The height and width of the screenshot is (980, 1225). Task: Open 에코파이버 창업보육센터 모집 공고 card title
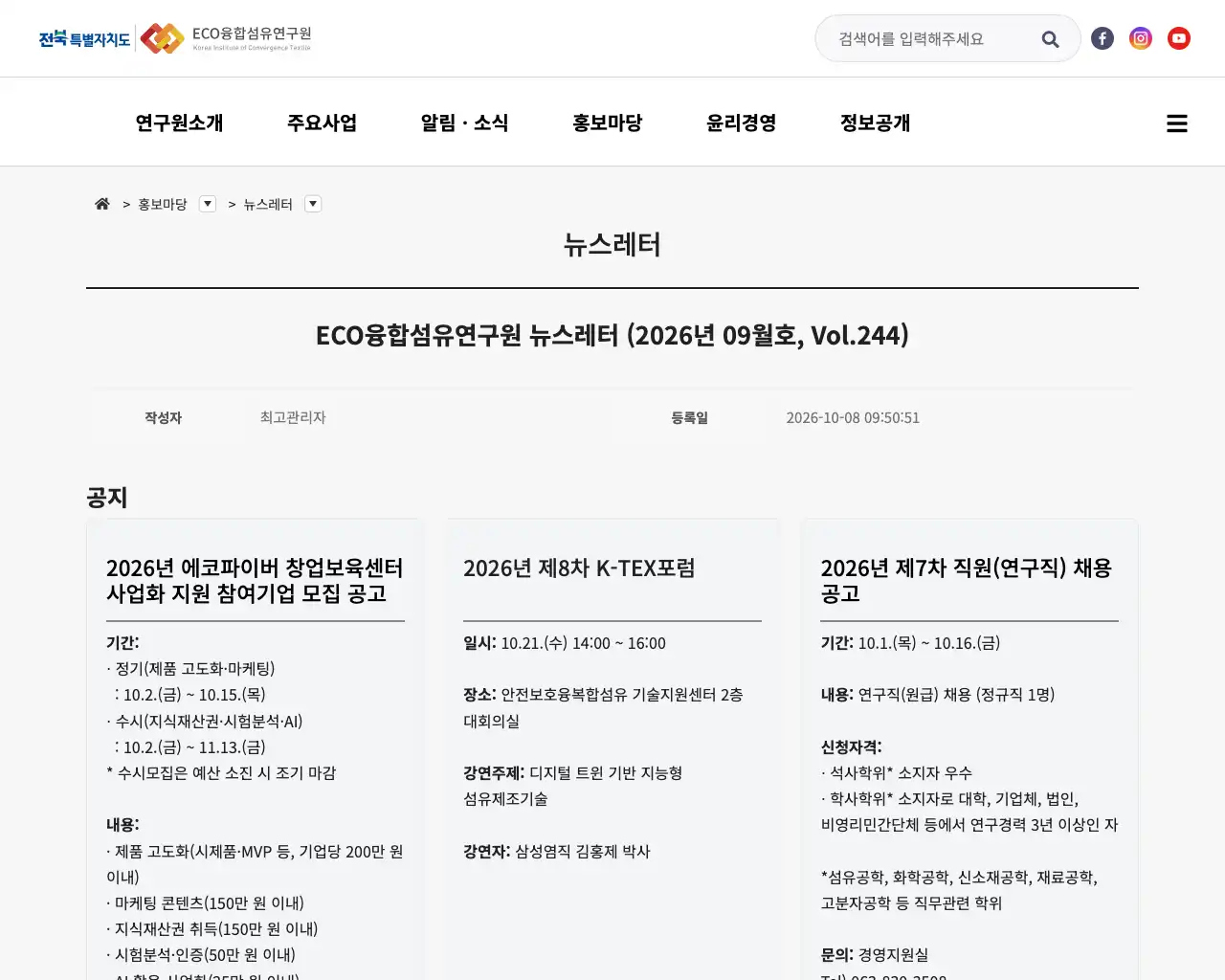[255, 581]
